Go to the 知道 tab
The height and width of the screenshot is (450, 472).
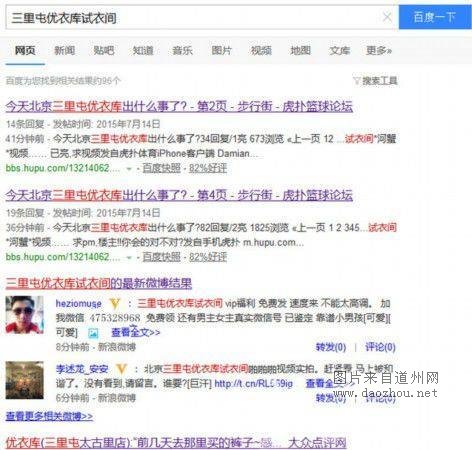pyautogui.click(x=143, y=50)
